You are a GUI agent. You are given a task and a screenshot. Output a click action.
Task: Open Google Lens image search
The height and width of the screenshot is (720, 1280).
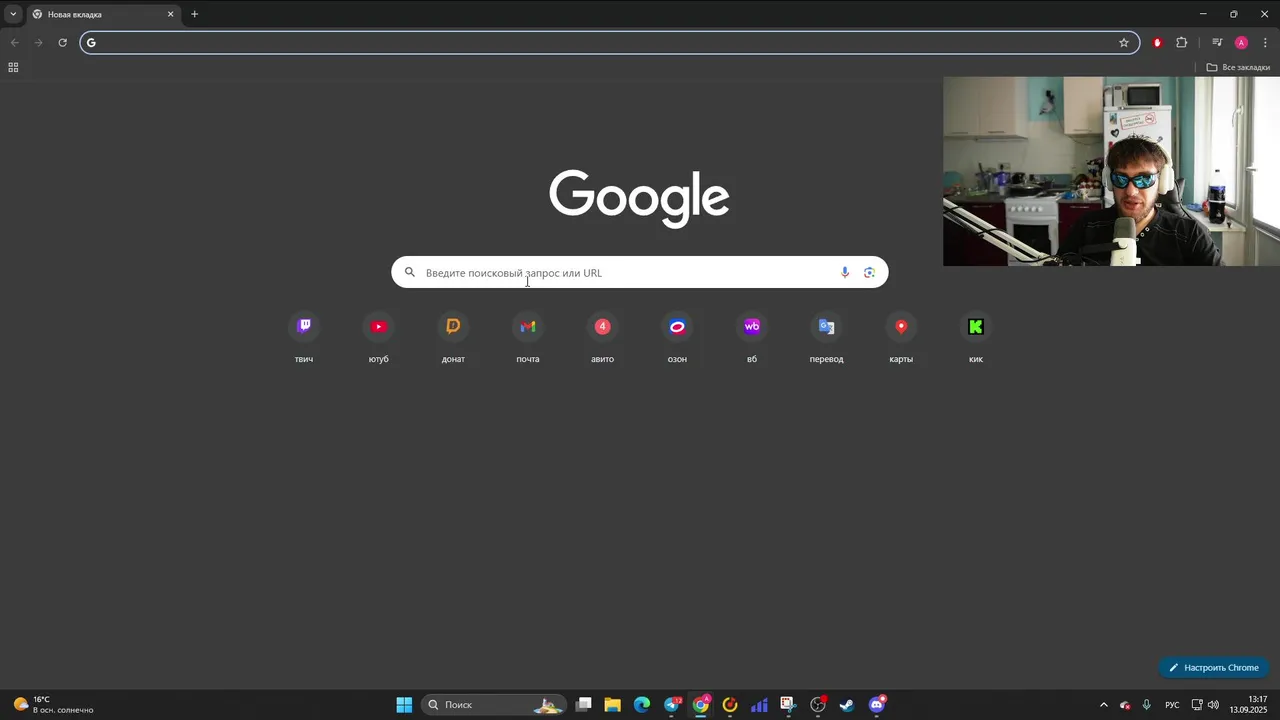pos(869,272)
